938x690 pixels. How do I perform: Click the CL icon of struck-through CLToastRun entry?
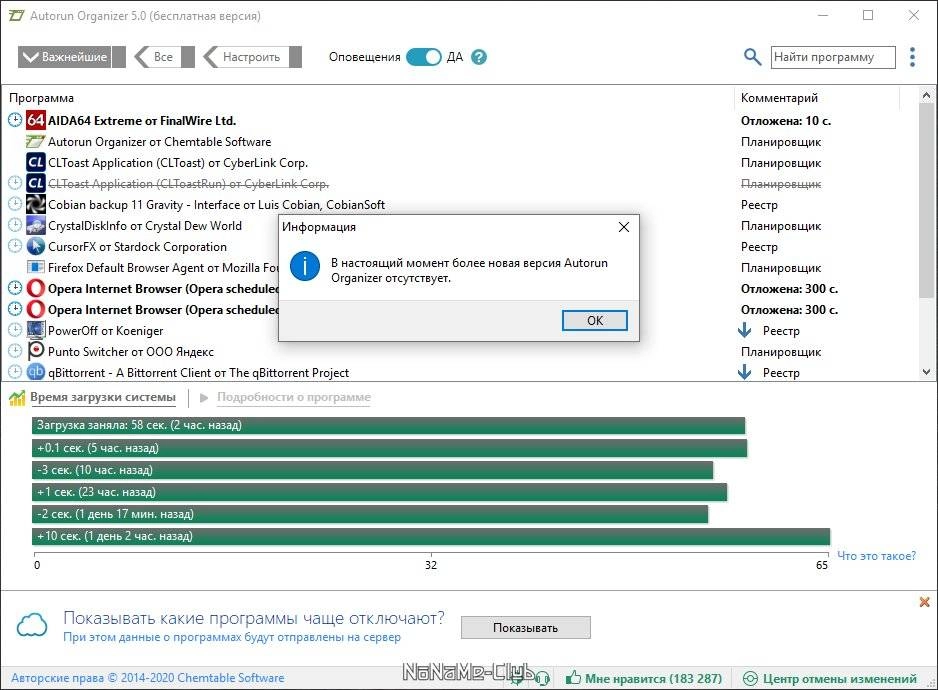click(x=35, y=183)
